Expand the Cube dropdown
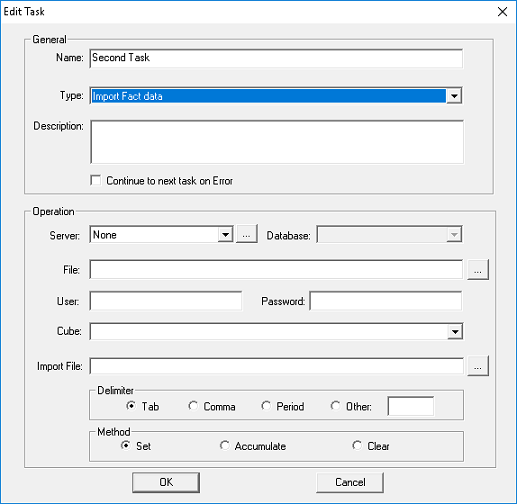The image size is (517, 504). 455,331
